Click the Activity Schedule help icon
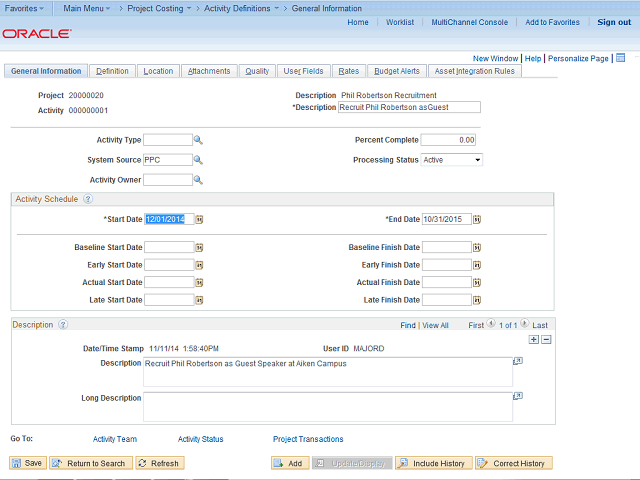 [x=88, y=199]
